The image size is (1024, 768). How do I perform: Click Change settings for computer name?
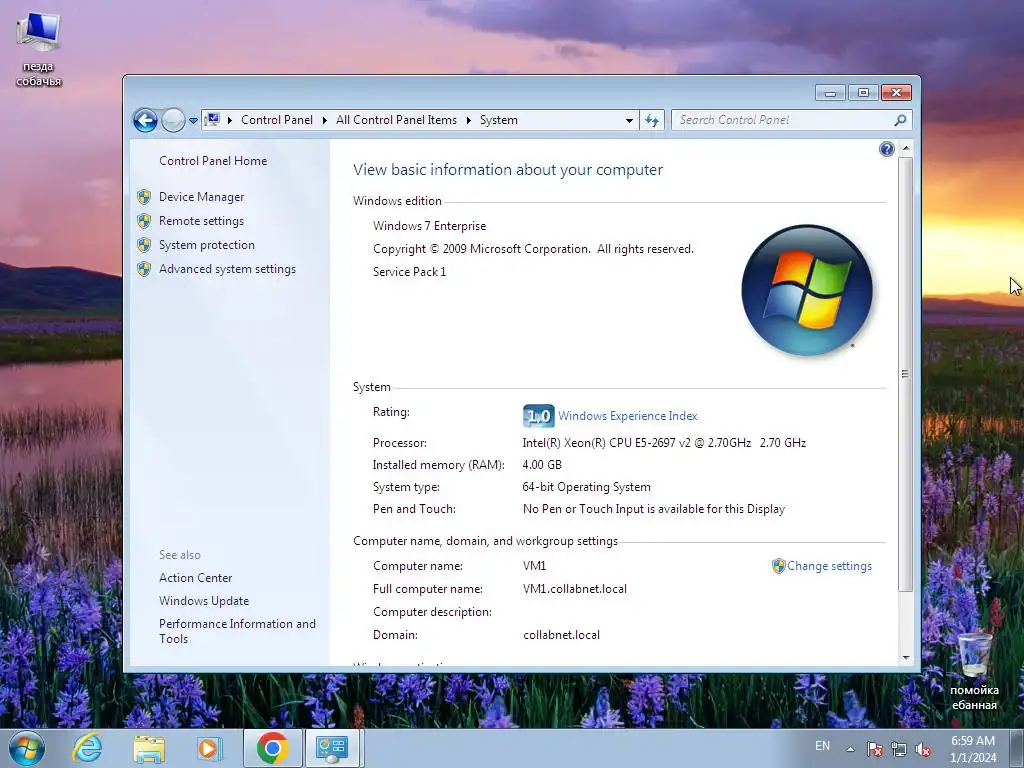[x=829, y=566]
